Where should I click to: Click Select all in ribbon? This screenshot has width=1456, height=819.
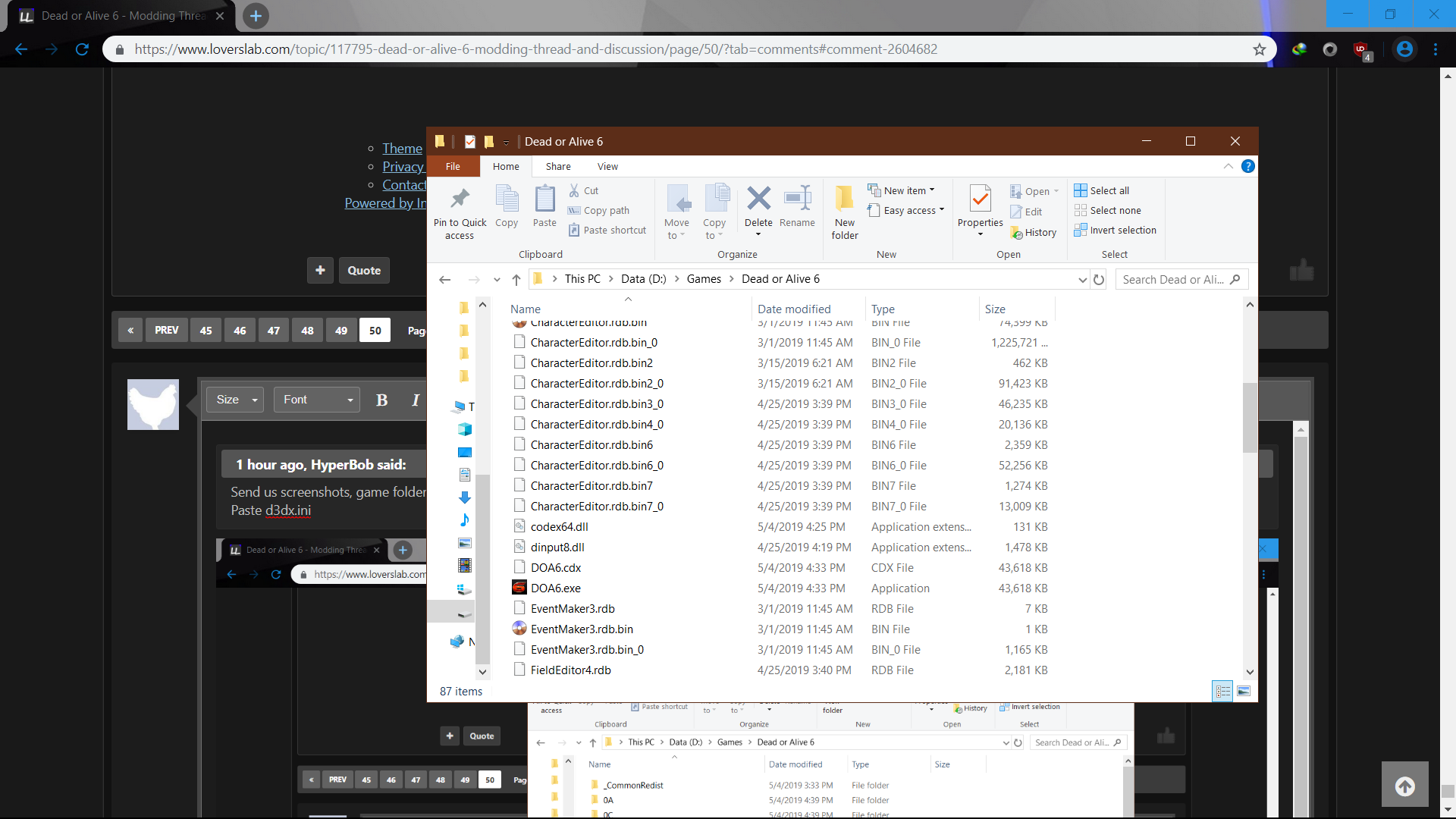(1102, 190)
